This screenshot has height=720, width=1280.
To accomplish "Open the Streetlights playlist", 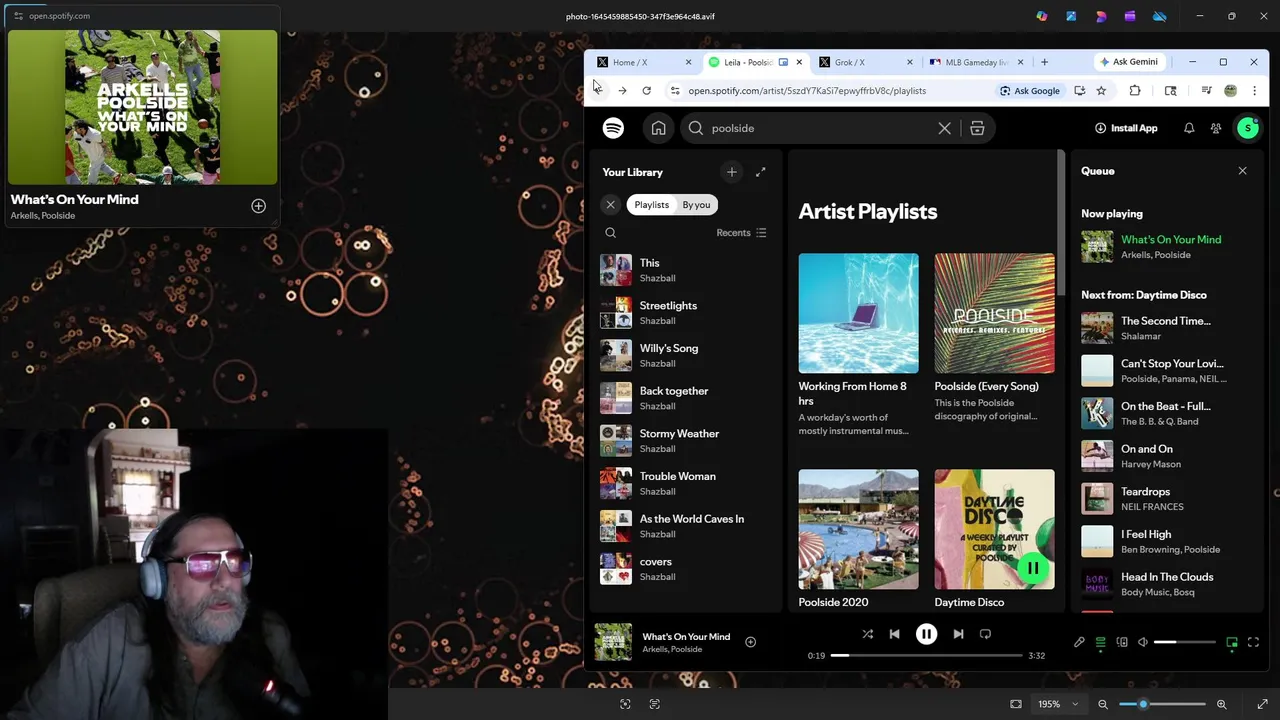I will click(x=686, y=313).
